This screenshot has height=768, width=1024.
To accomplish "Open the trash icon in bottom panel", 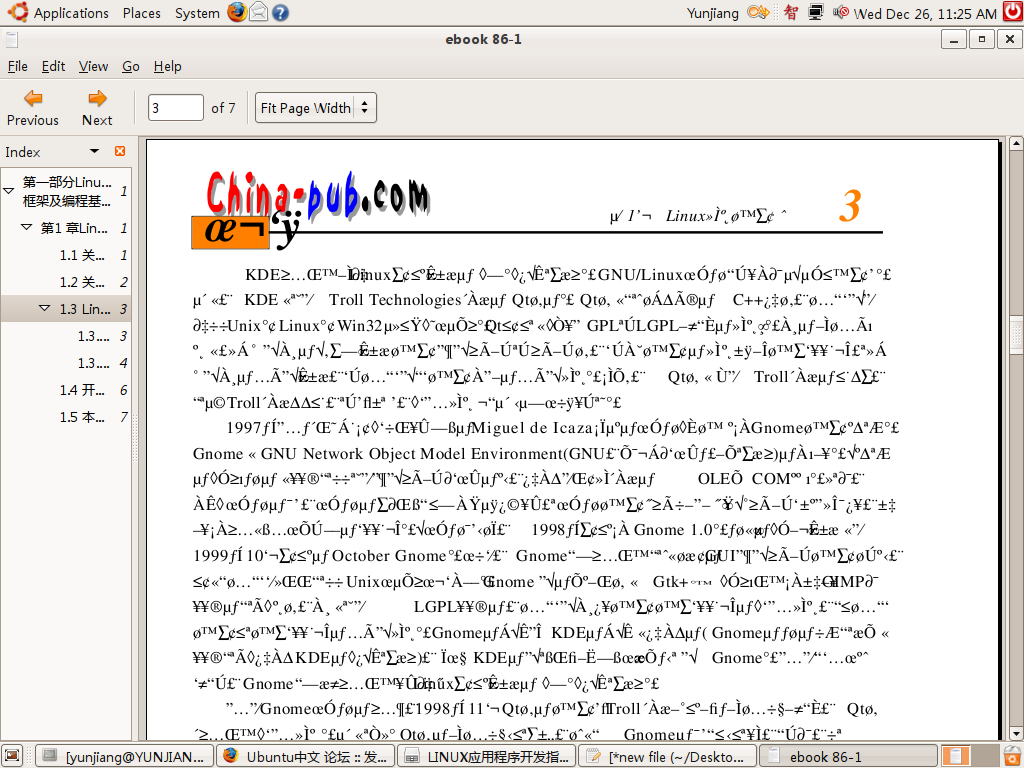I will pos(1012,756).
